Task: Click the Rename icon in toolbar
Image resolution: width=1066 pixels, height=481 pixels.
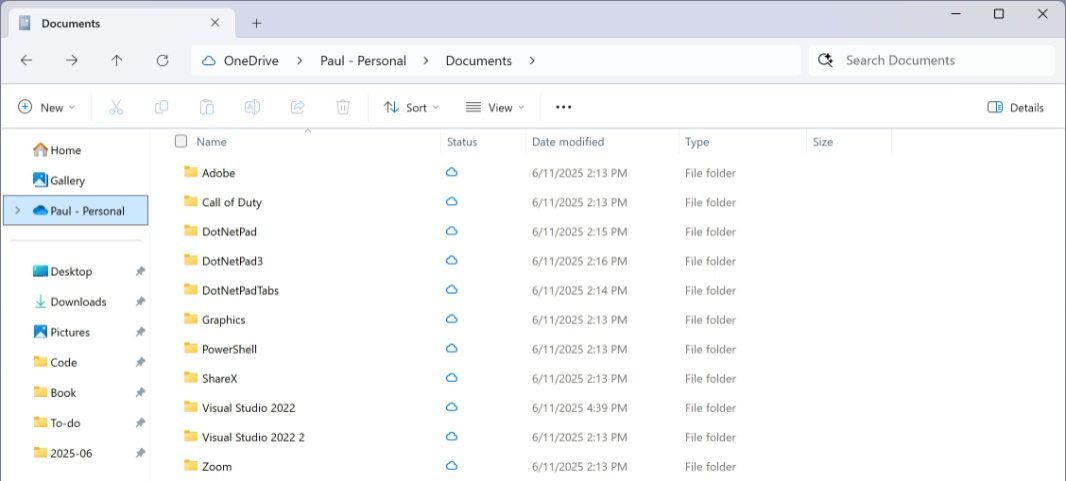Action: 252,107
